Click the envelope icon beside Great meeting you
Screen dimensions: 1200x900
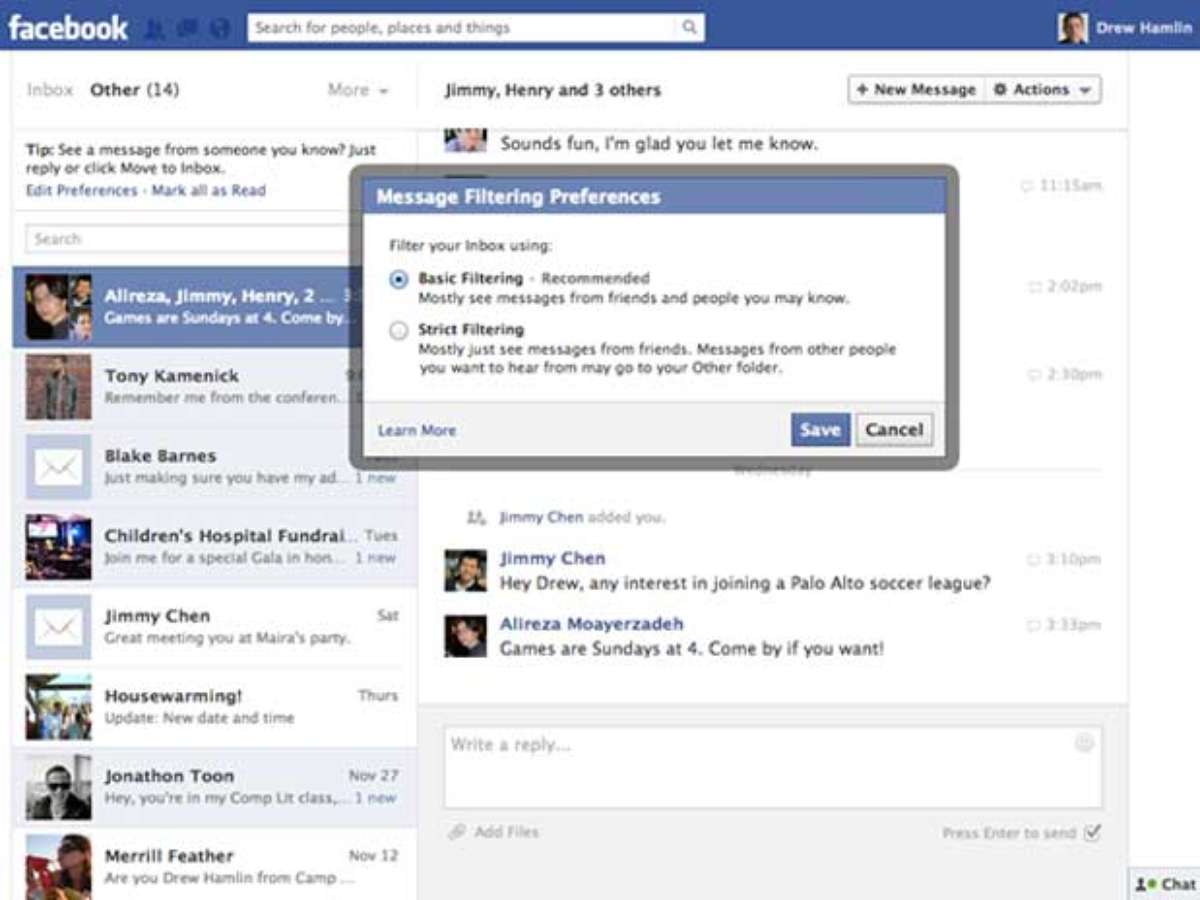58,627
